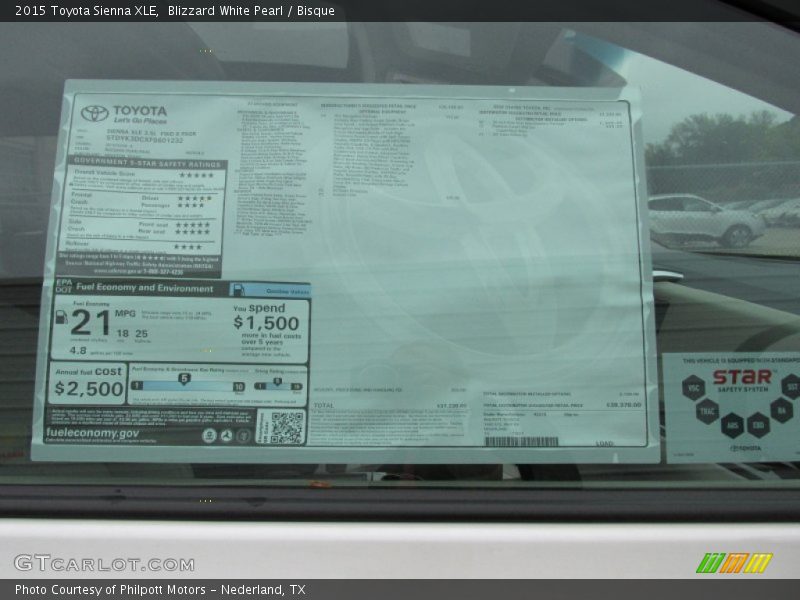
Task: Click the first agency seal beside fueleconomy.gov
Action: [x=209, y=435]
